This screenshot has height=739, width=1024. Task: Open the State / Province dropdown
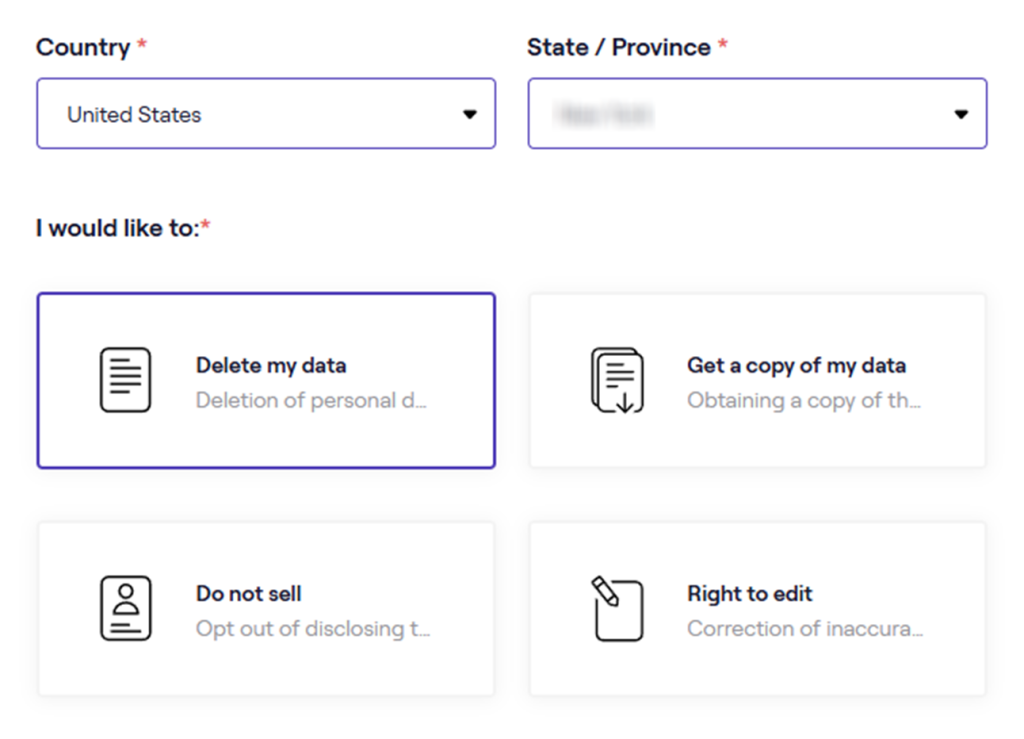[757, 114]
